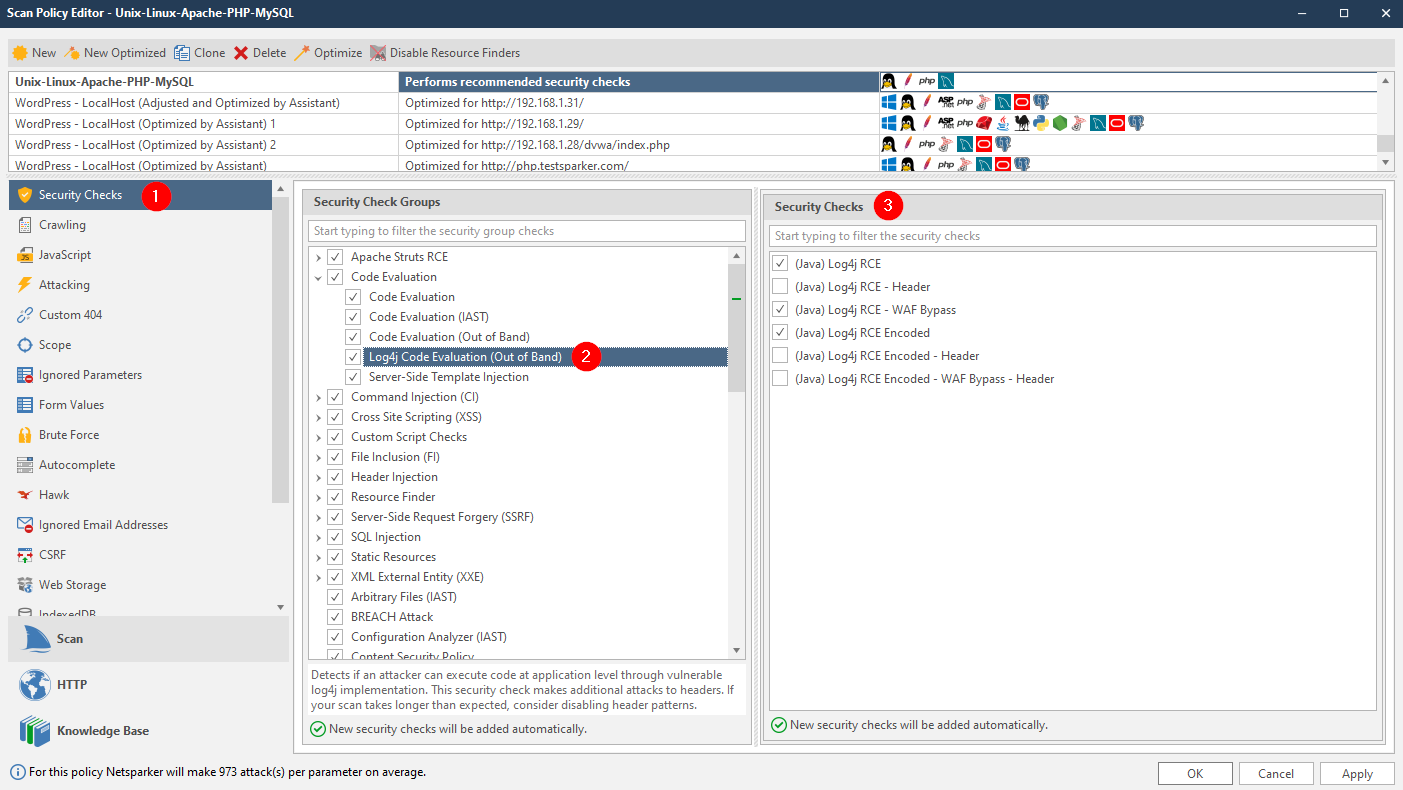
Task: Open the JavaScript settings icon
Action: point(25,255)
